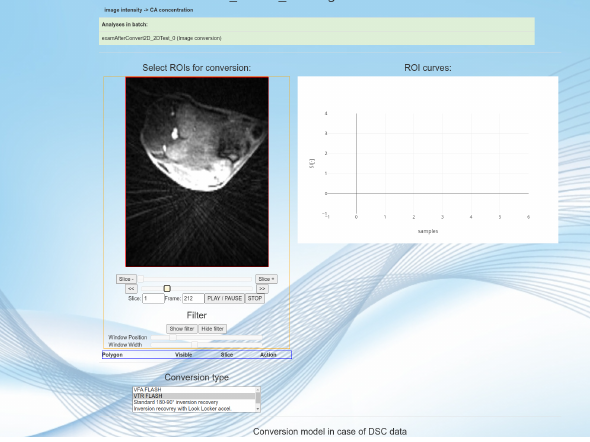This screenshot has height=442, width=590.
Task: Advance to next slice with Slice + button
Action: 266,279
